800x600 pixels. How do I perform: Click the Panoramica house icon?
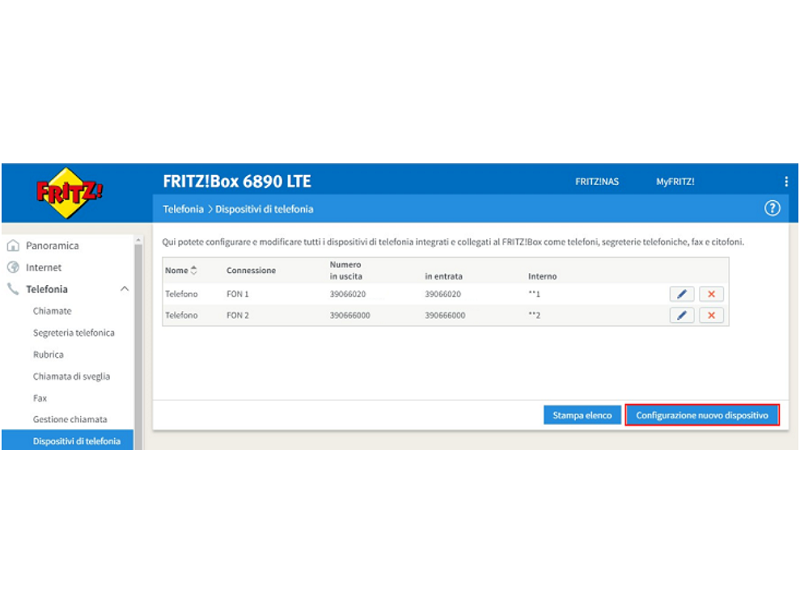(x=13, y=245)
